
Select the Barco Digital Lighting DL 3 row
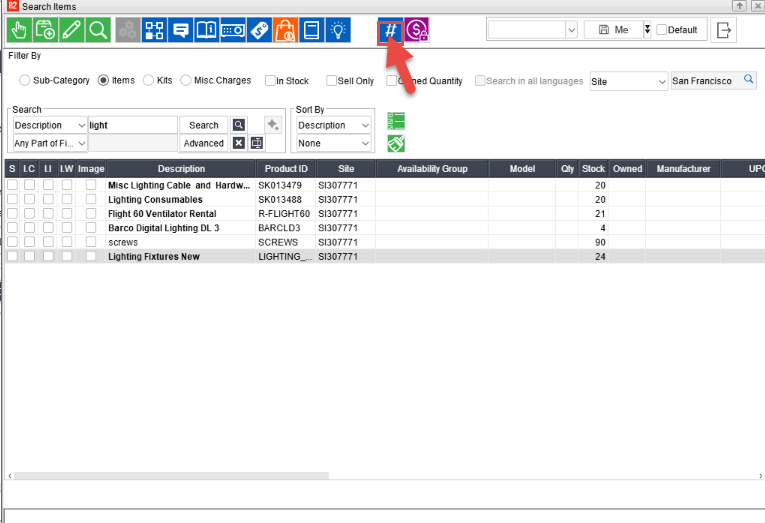[384, 228]
